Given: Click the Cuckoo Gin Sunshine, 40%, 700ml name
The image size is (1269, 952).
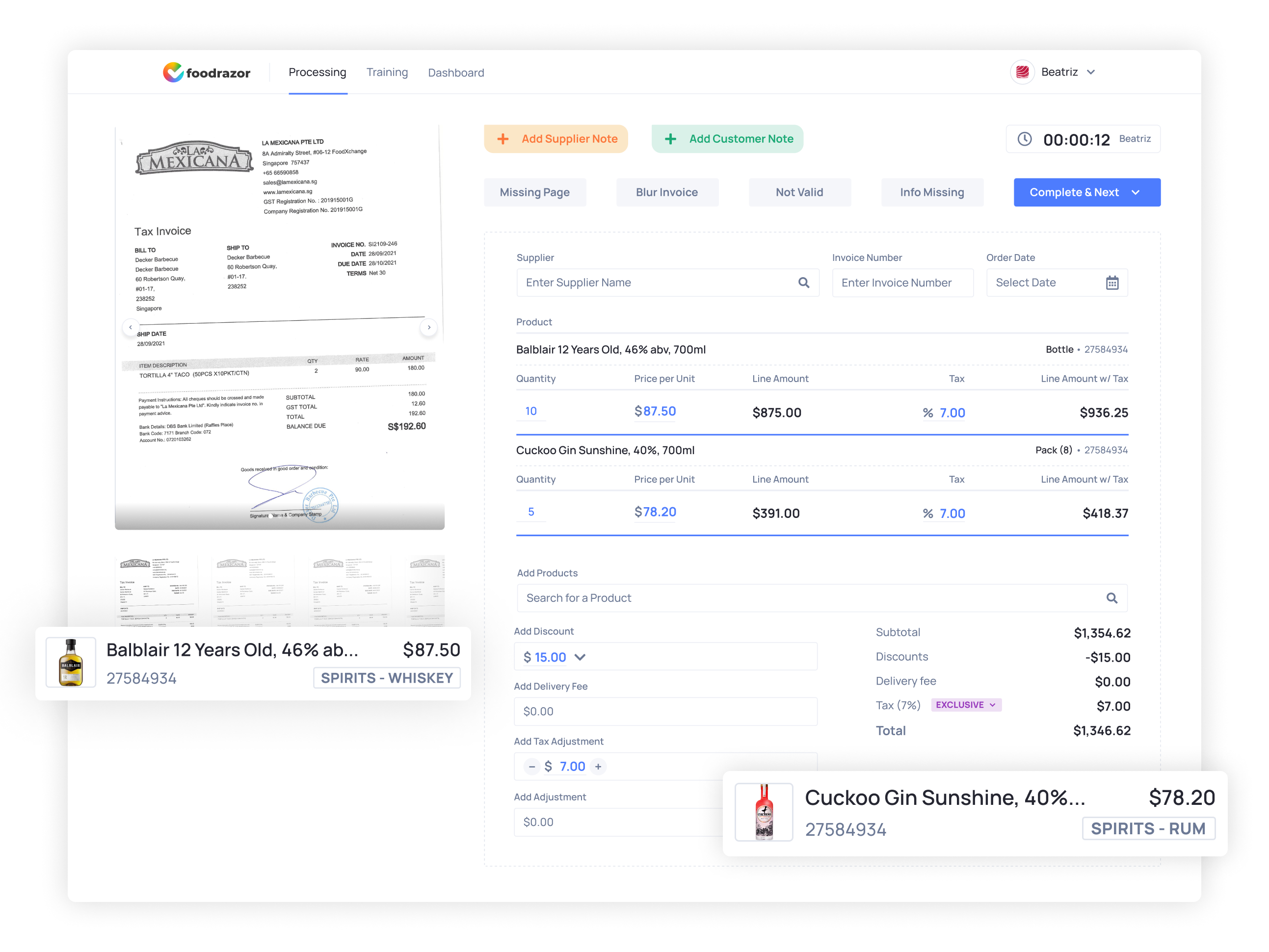Looking at the screenshot, I should click(x=605, y=451).
